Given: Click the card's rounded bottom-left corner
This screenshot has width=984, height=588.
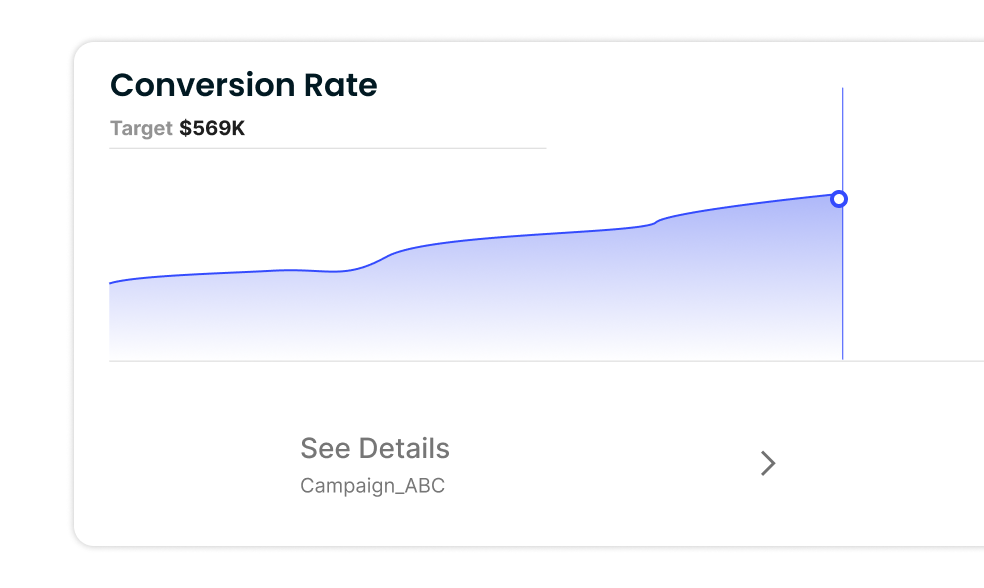Looking at the screenshot, I should point(80,538).
